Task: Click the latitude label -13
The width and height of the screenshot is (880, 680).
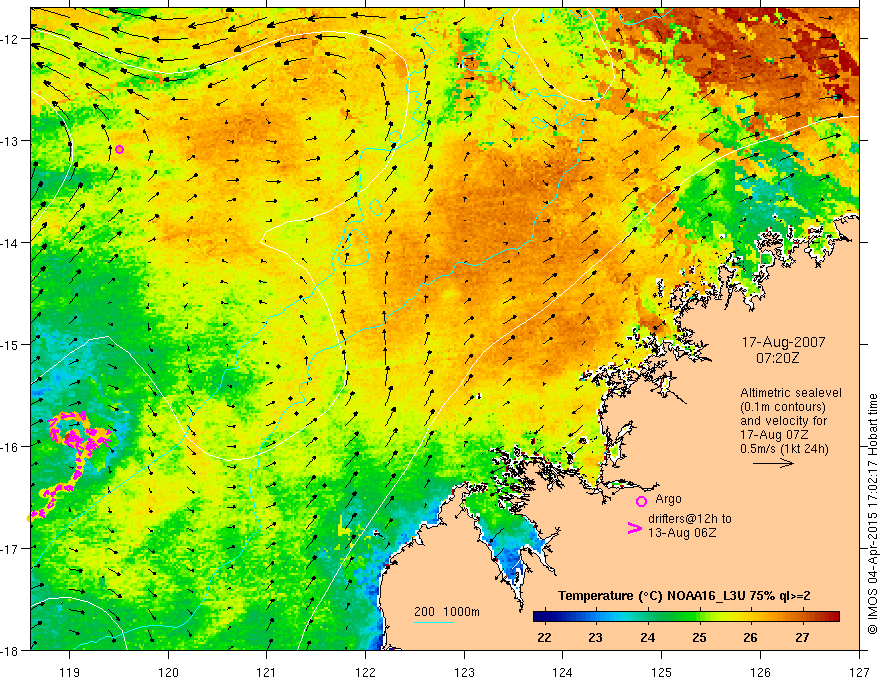Action: click(10, 141)
